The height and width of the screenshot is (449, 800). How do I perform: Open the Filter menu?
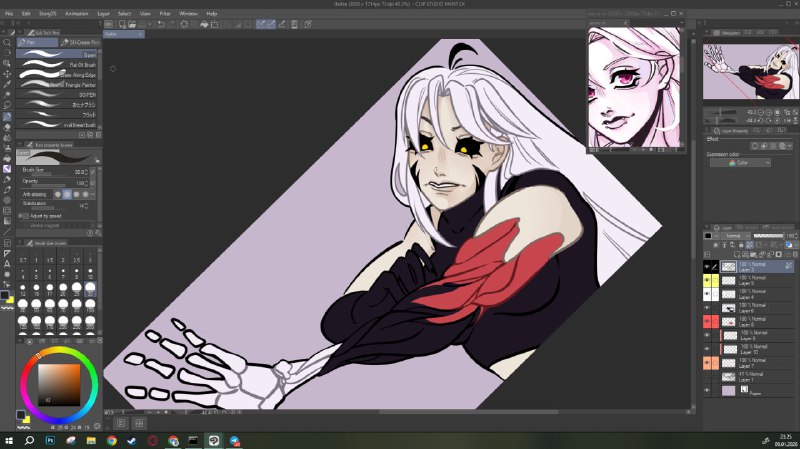[165, 14]
